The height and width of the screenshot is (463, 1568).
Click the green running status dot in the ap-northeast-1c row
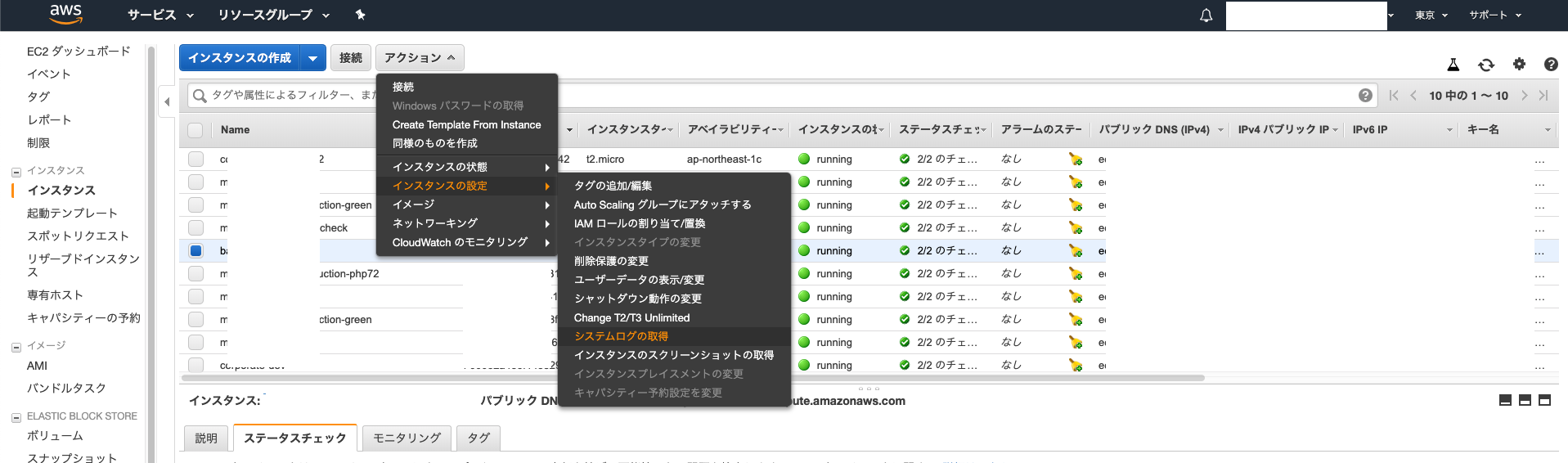pos(804,159)
